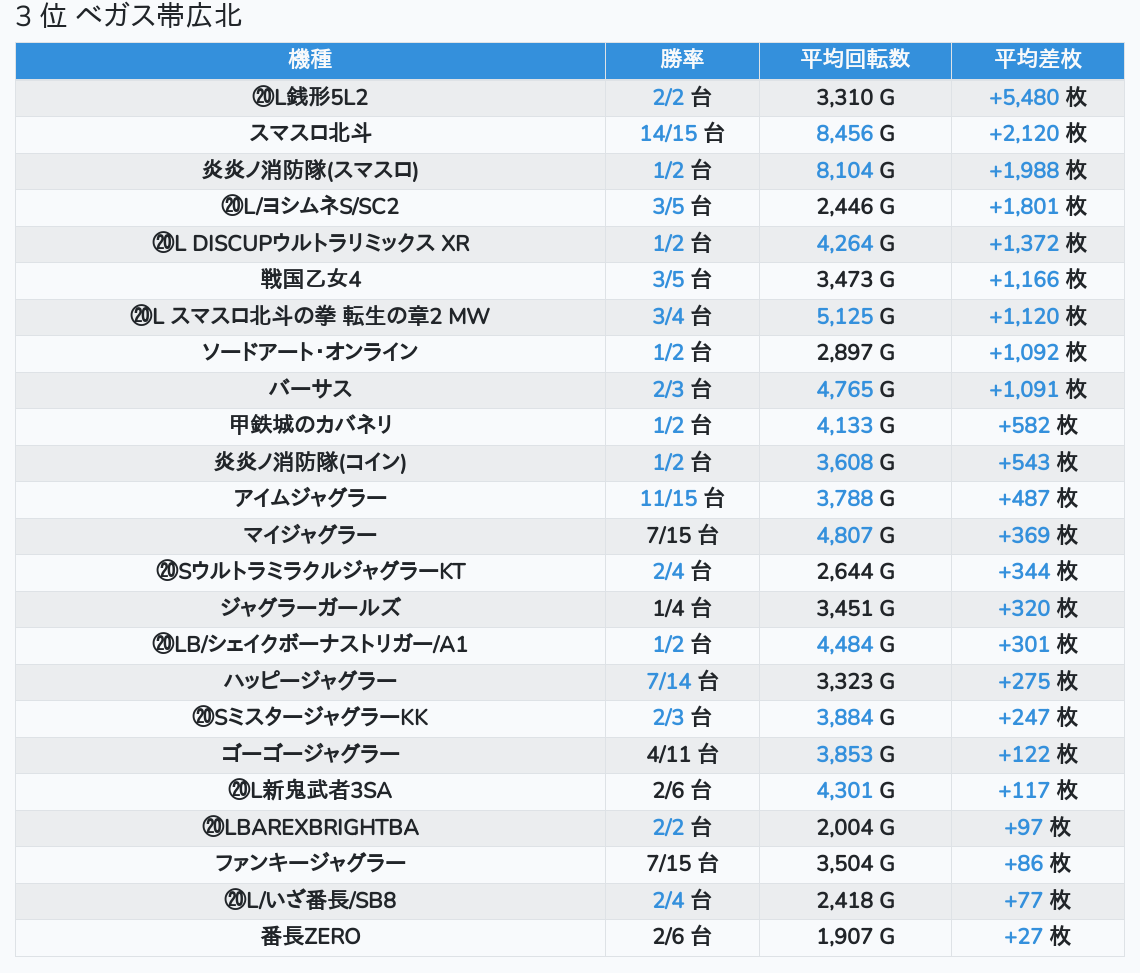The height and width of the screenshot is (973, 1140).
Task: Click the 3位 ベガス帯広北 heading
Action: tap(129, 17)
